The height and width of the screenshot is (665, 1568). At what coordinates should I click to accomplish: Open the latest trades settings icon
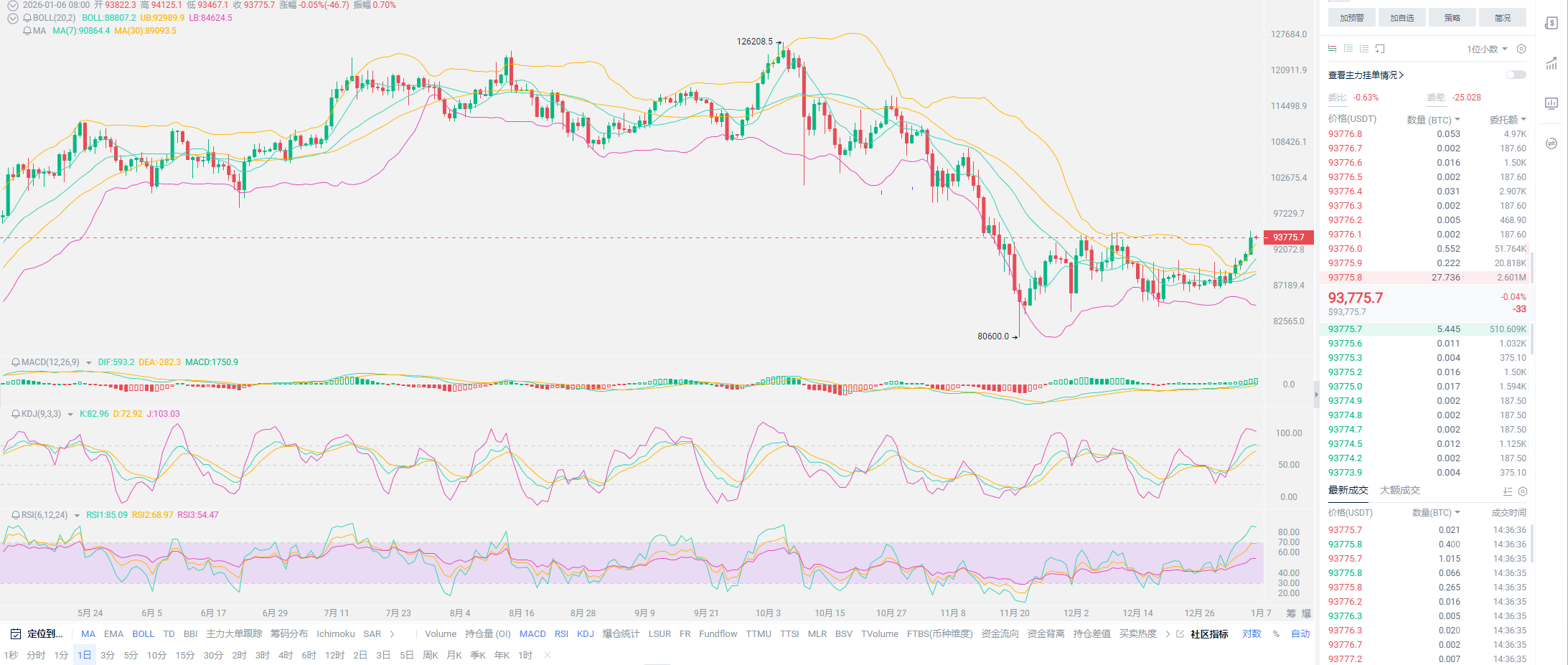tap(1523, 491)
